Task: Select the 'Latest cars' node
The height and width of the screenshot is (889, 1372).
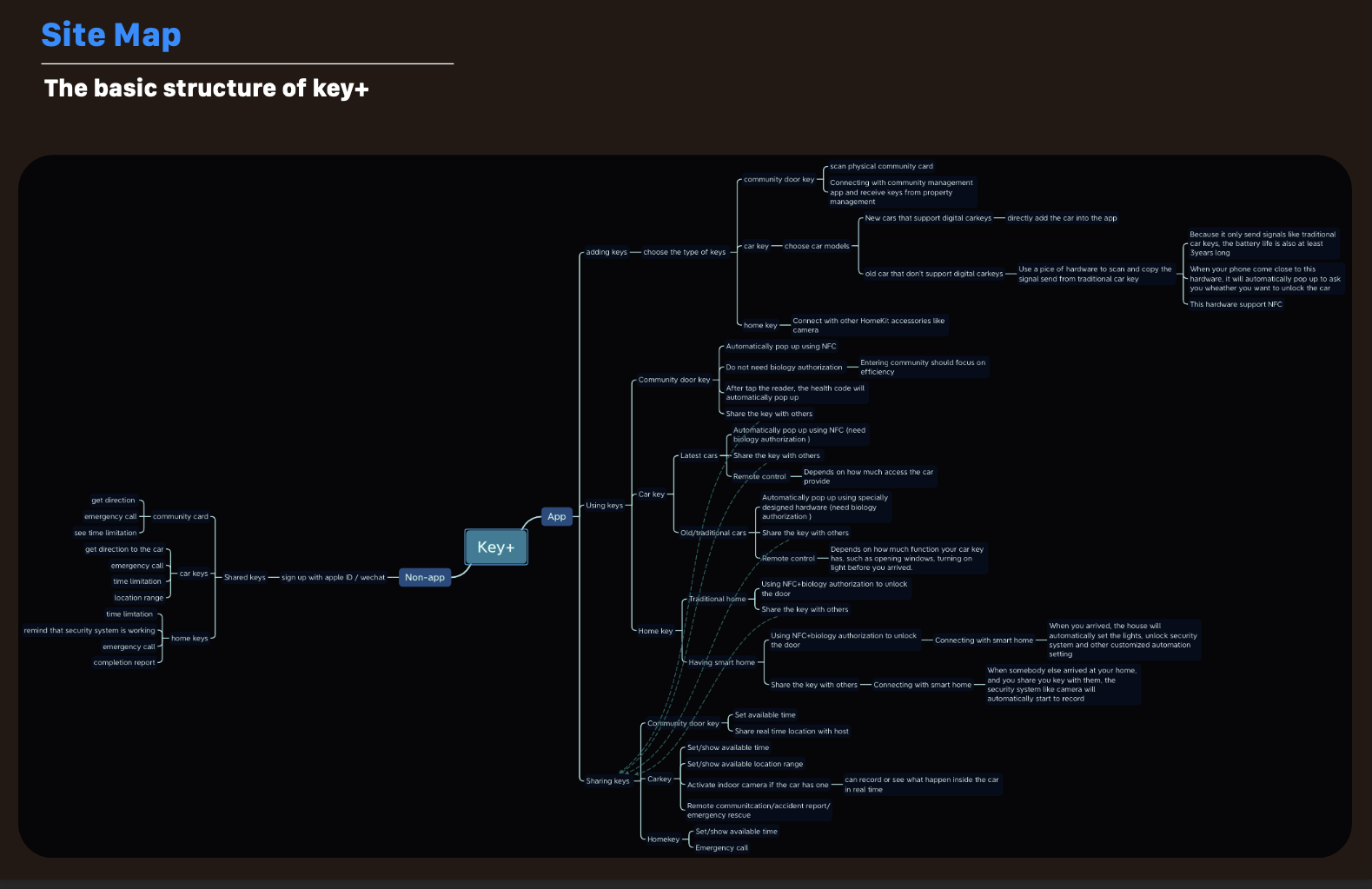Action: pyautogui.click(x=699, y=455)
